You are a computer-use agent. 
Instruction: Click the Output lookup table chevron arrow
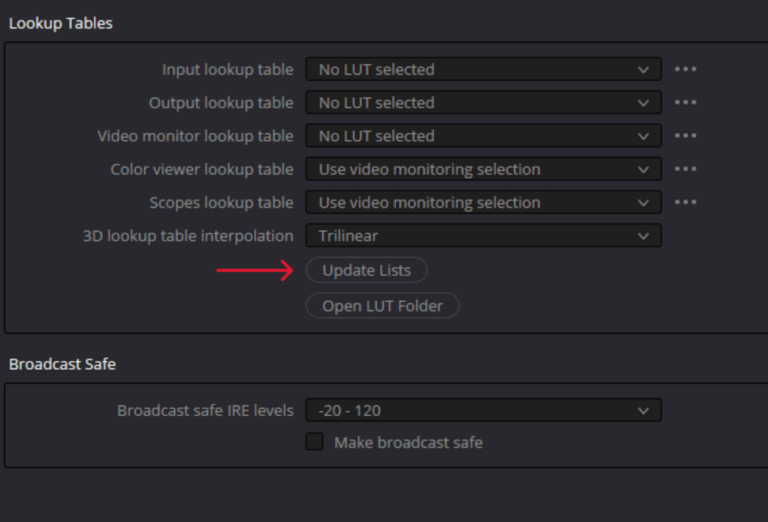coord(644,103)
